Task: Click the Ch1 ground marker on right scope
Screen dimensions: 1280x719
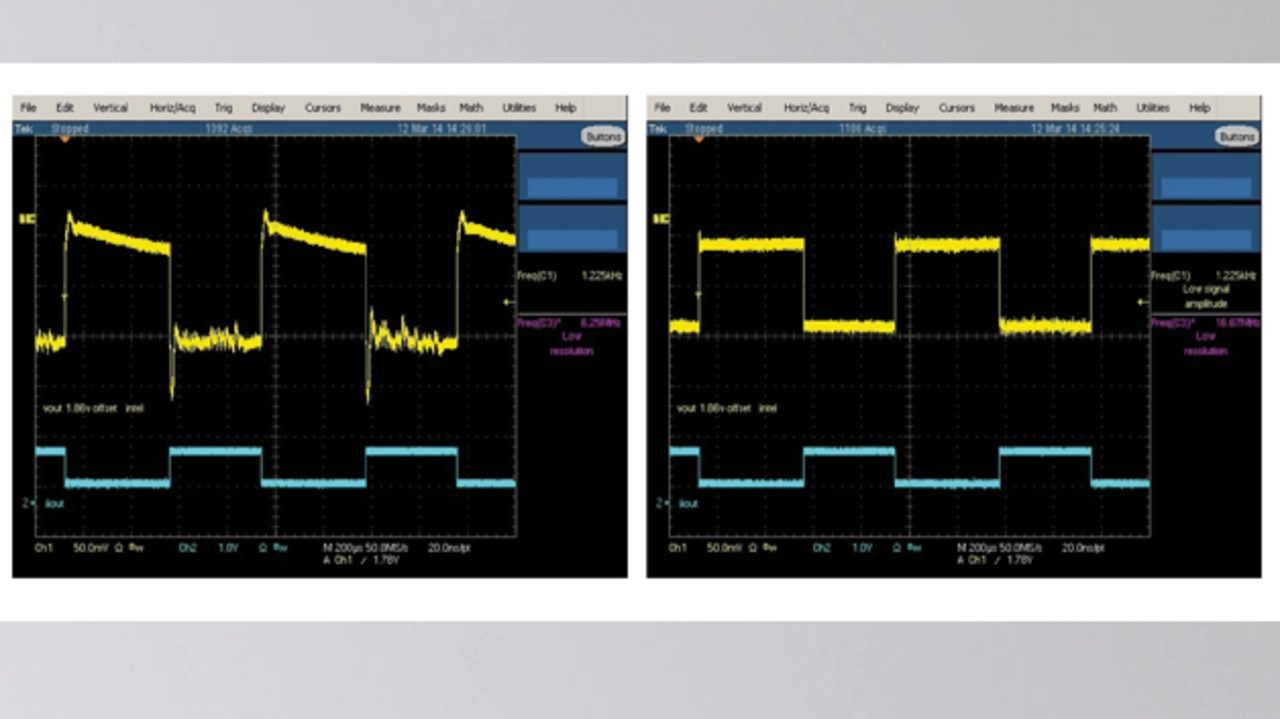Action: (661, 218)
